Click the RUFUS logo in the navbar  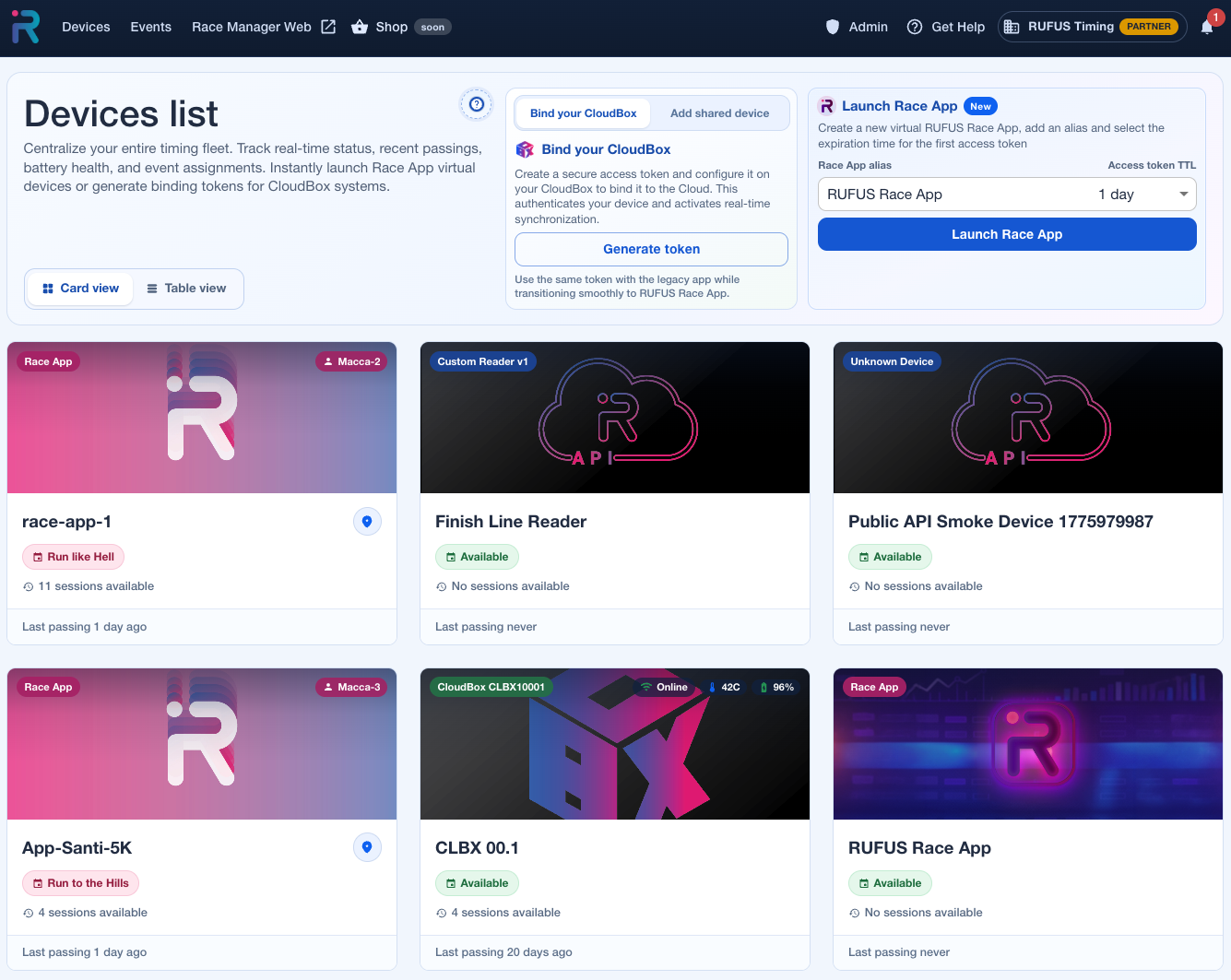coord(26,27)
